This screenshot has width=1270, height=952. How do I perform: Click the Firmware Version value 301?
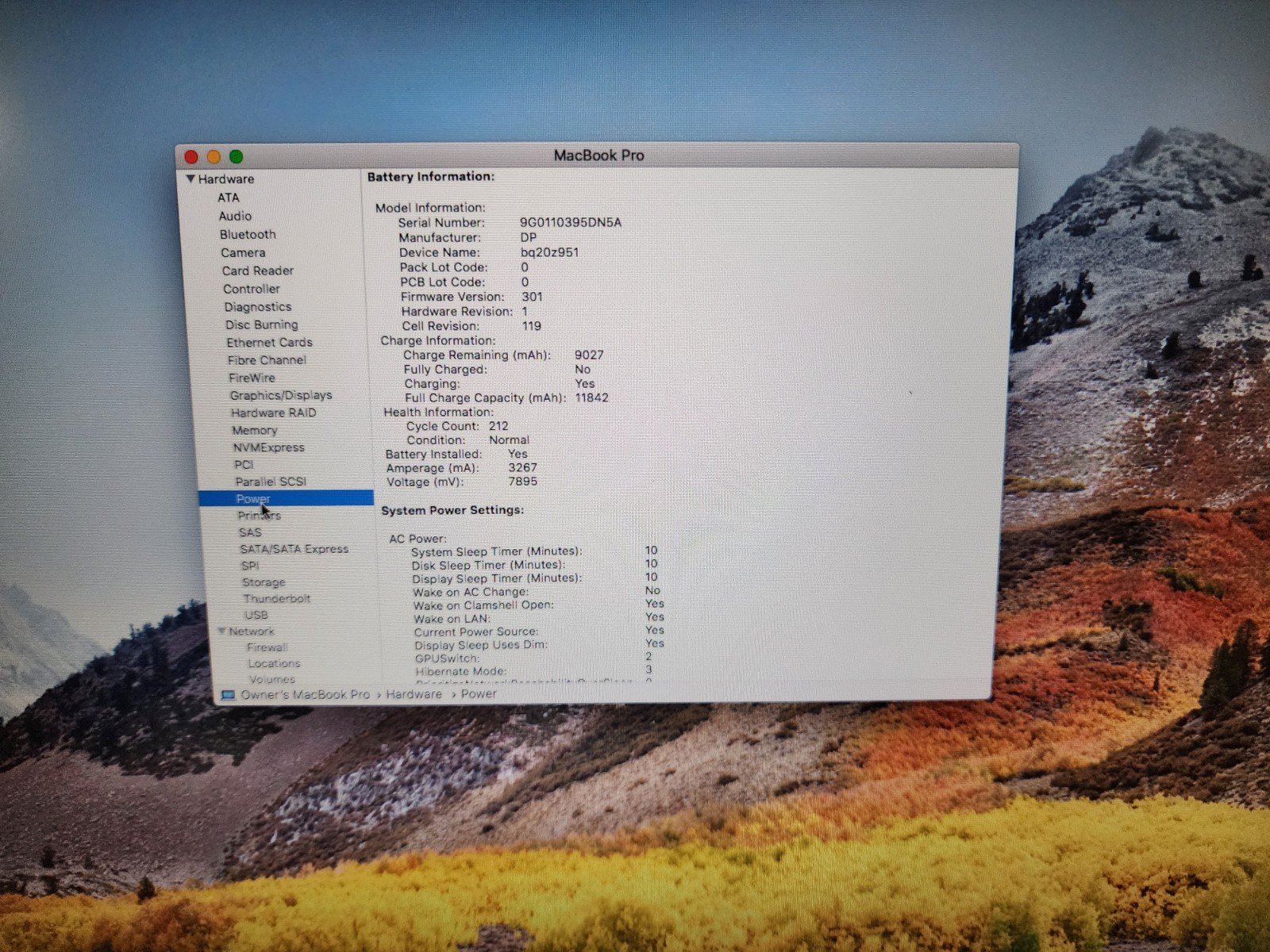(533, 297)
